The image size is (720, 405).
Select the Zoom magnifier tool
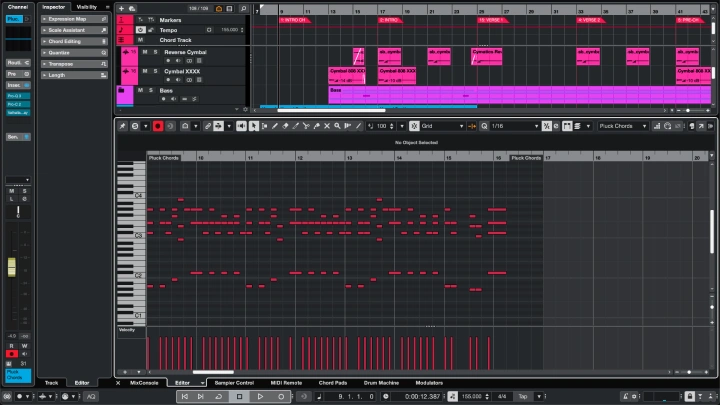(x=338, y=126)
